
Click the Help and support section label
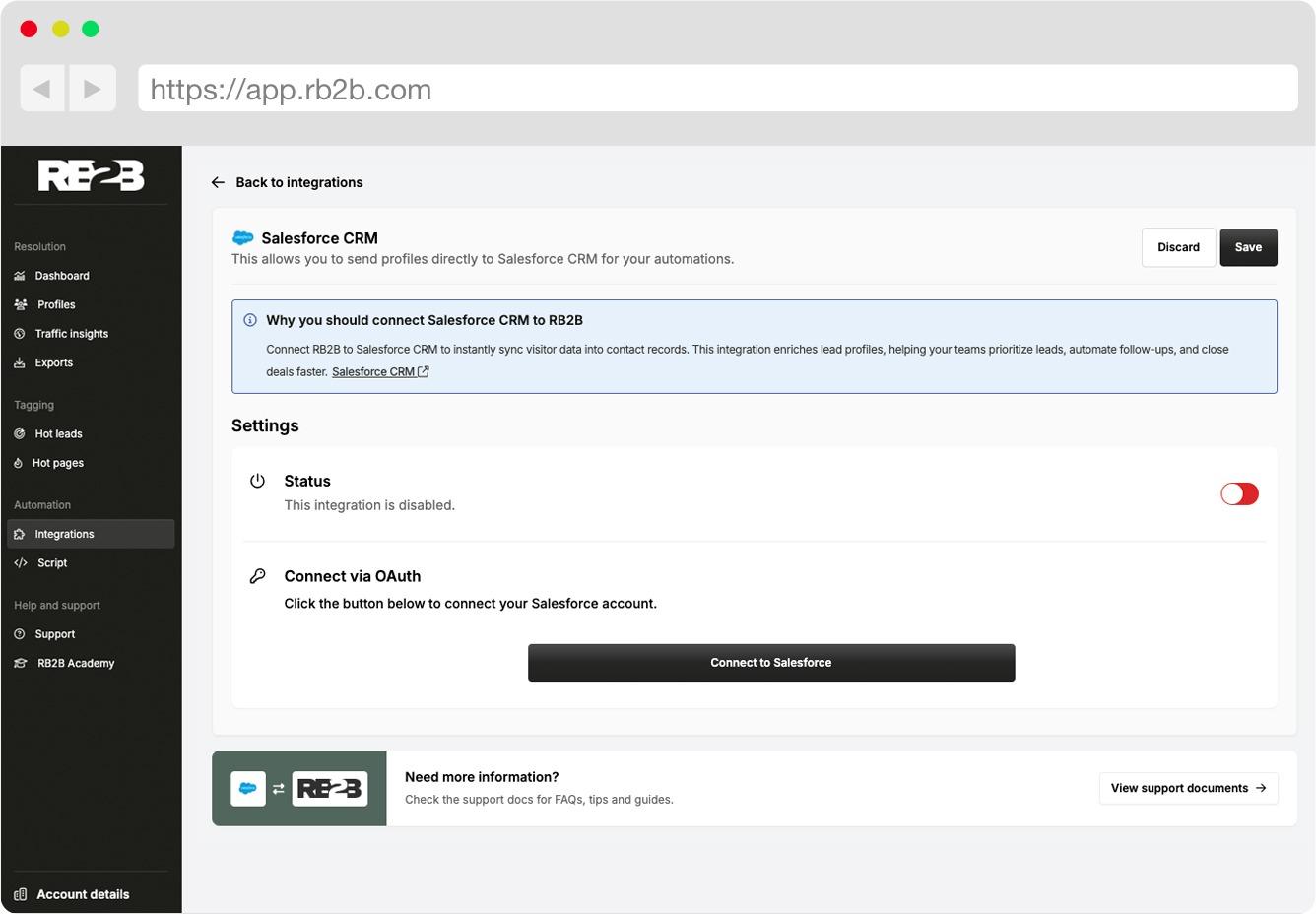click(x=57, y=606)
